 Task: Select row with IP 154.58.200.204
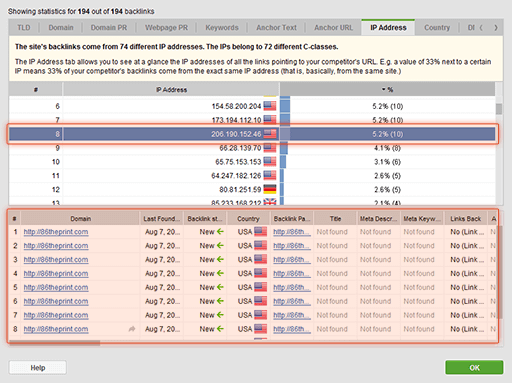(x=252, y=106)
